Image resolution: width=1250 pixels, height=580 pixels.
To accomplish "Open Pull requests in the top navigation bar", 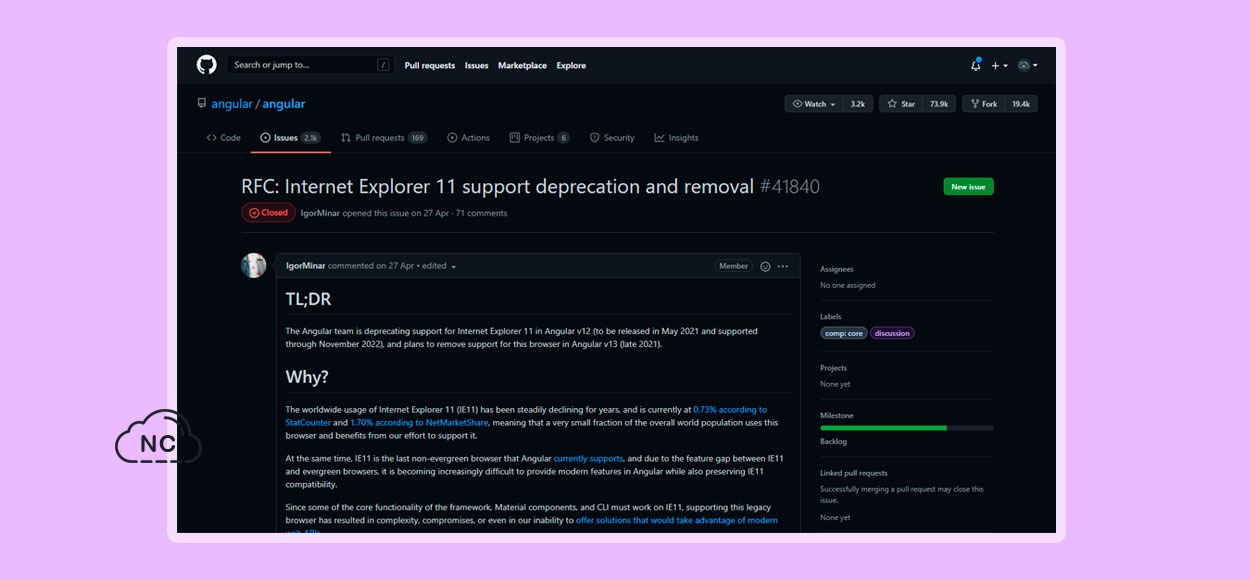I will tap(430, 66).
